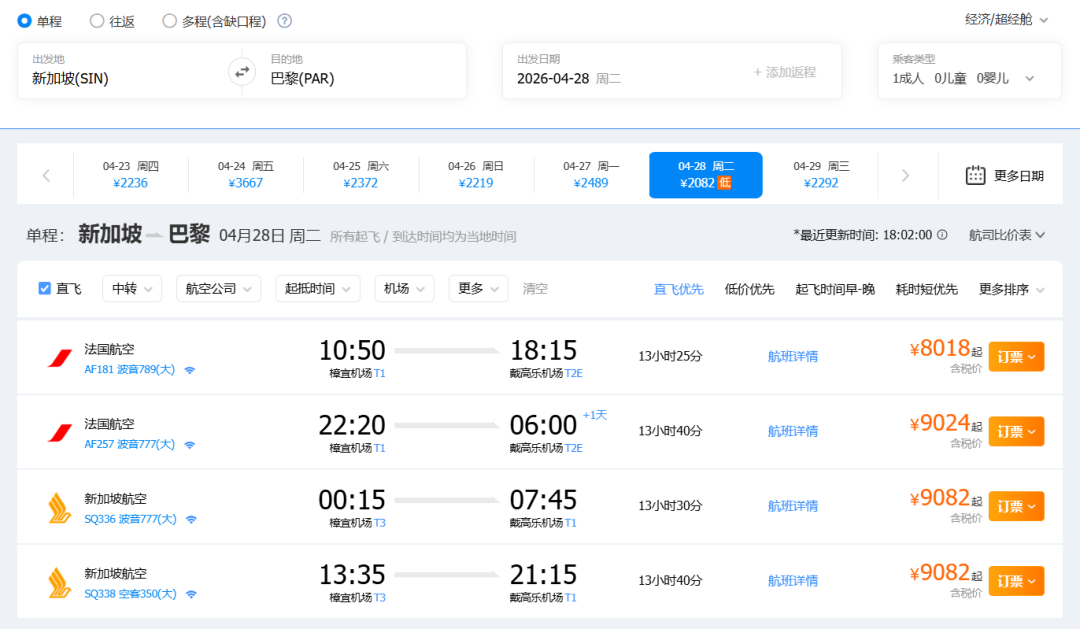
Task: Select the 往返 round-trip radio button
Action: tap(97, 21)
